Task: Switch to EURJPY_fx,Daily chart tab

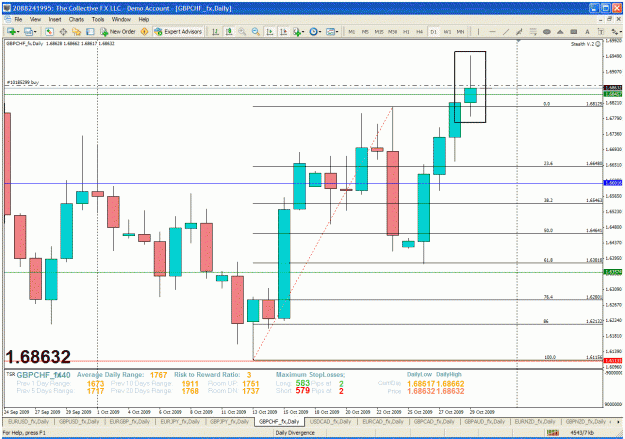Action: coord(180,421)
